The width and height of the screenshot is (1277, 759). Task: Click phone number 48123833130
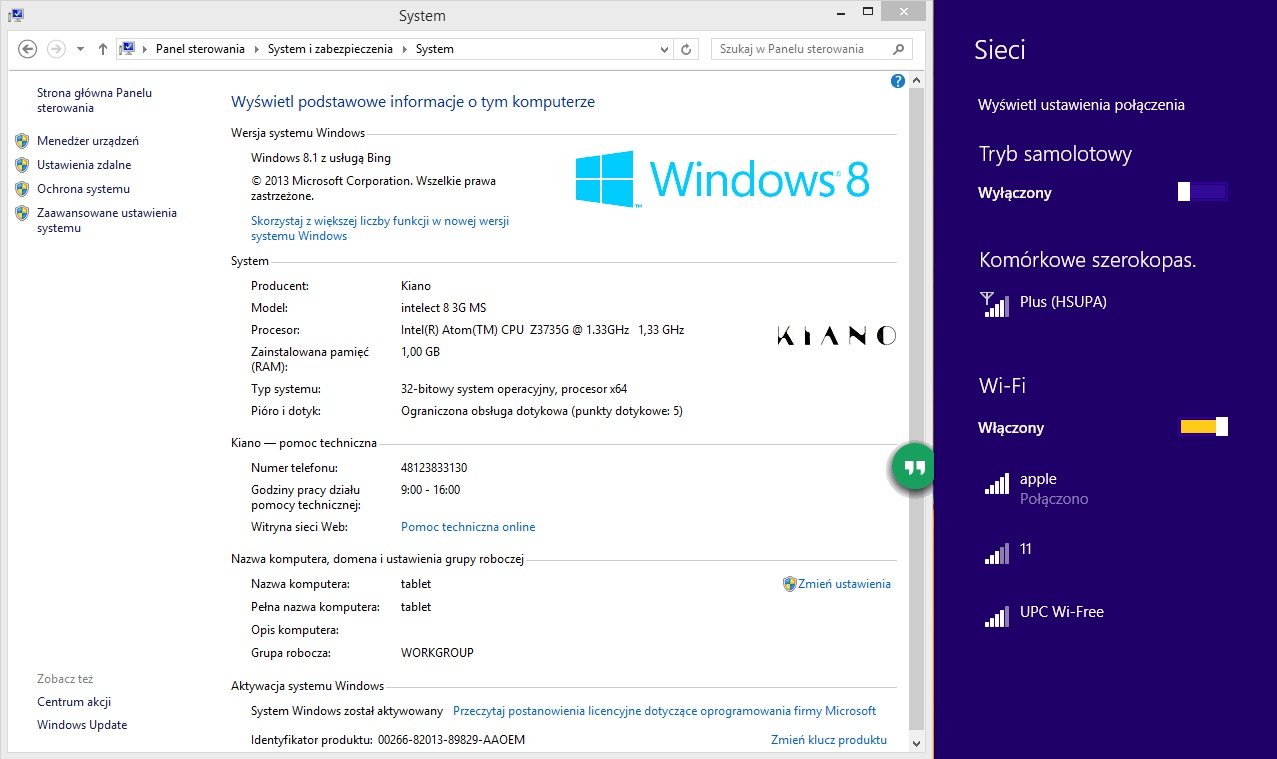pyautogui.click(x=434, y=468)
